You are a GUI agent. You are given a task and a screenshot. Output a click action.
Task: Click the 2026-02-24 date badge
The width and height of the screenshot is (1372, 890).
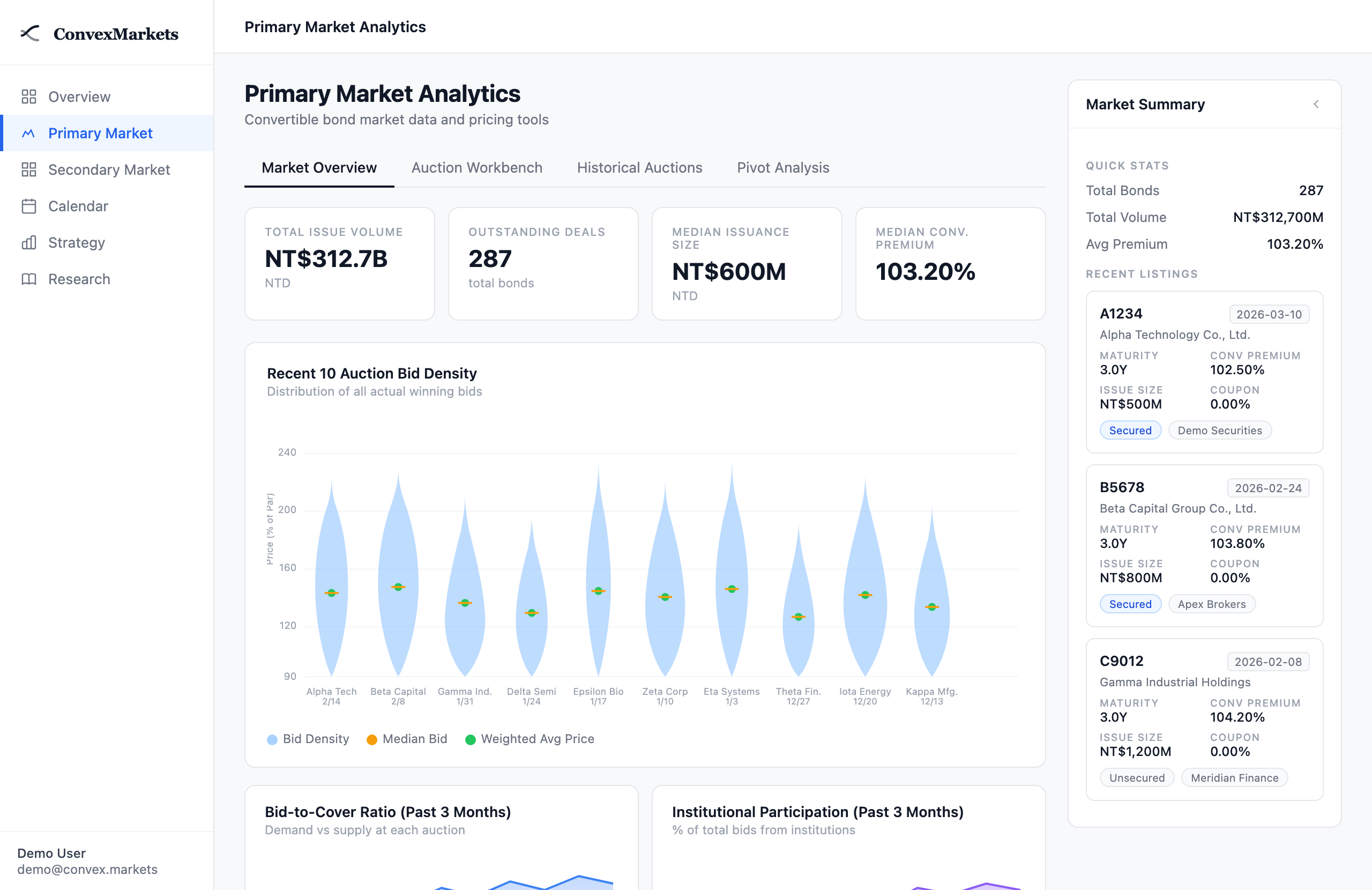[x=1268, y=488]
